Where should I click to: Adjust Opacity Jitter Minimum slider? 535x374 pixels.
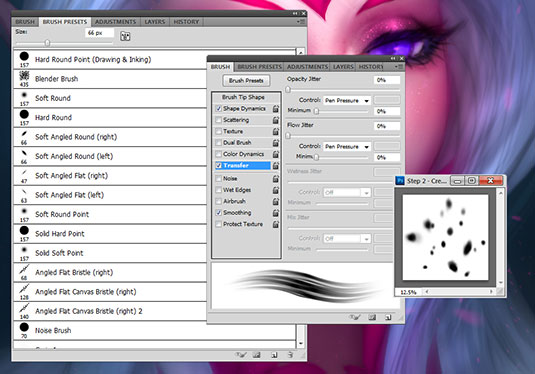[317, 111]
